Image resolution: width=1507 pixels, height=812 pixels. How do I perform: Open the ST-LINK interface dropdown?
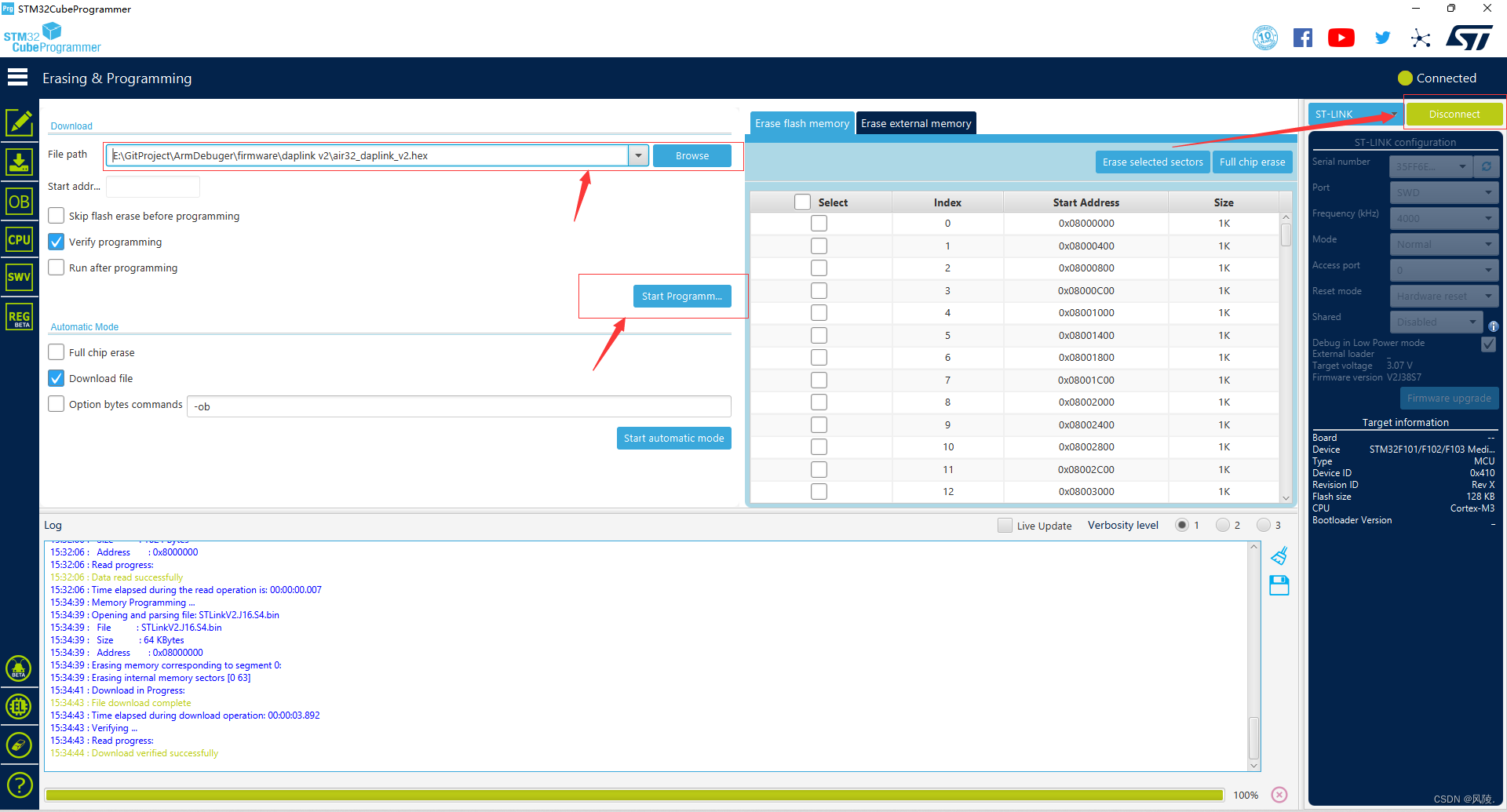1356,114
